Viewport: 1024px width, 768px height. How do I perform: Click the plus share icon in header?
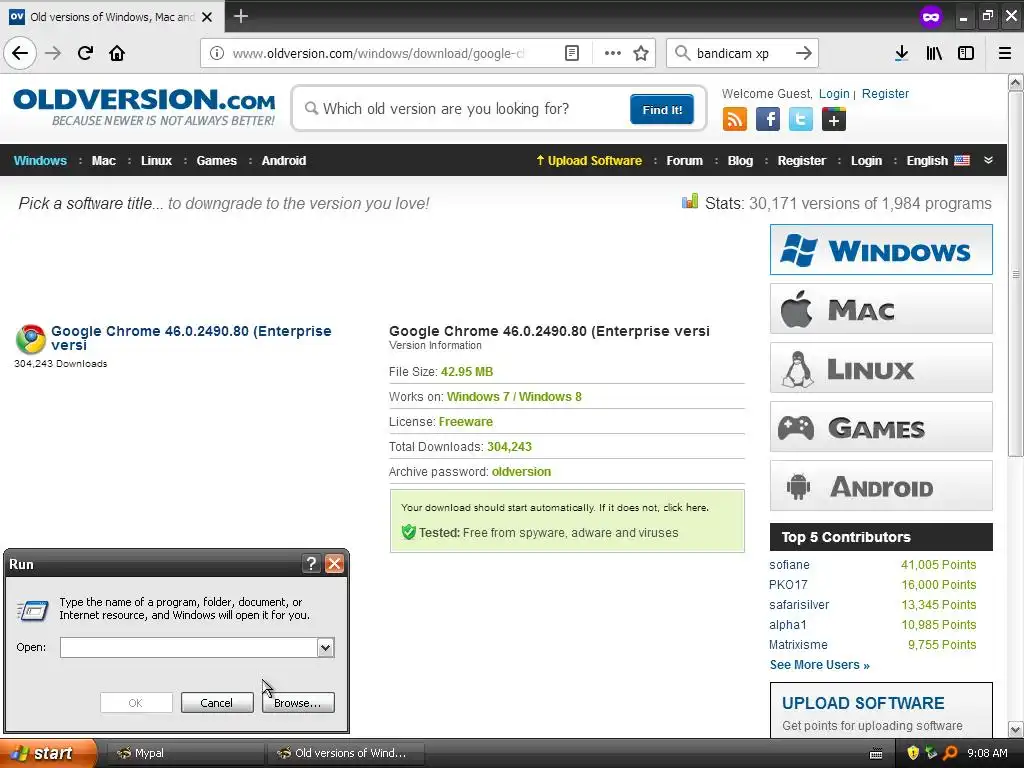(x=834, y=120)
